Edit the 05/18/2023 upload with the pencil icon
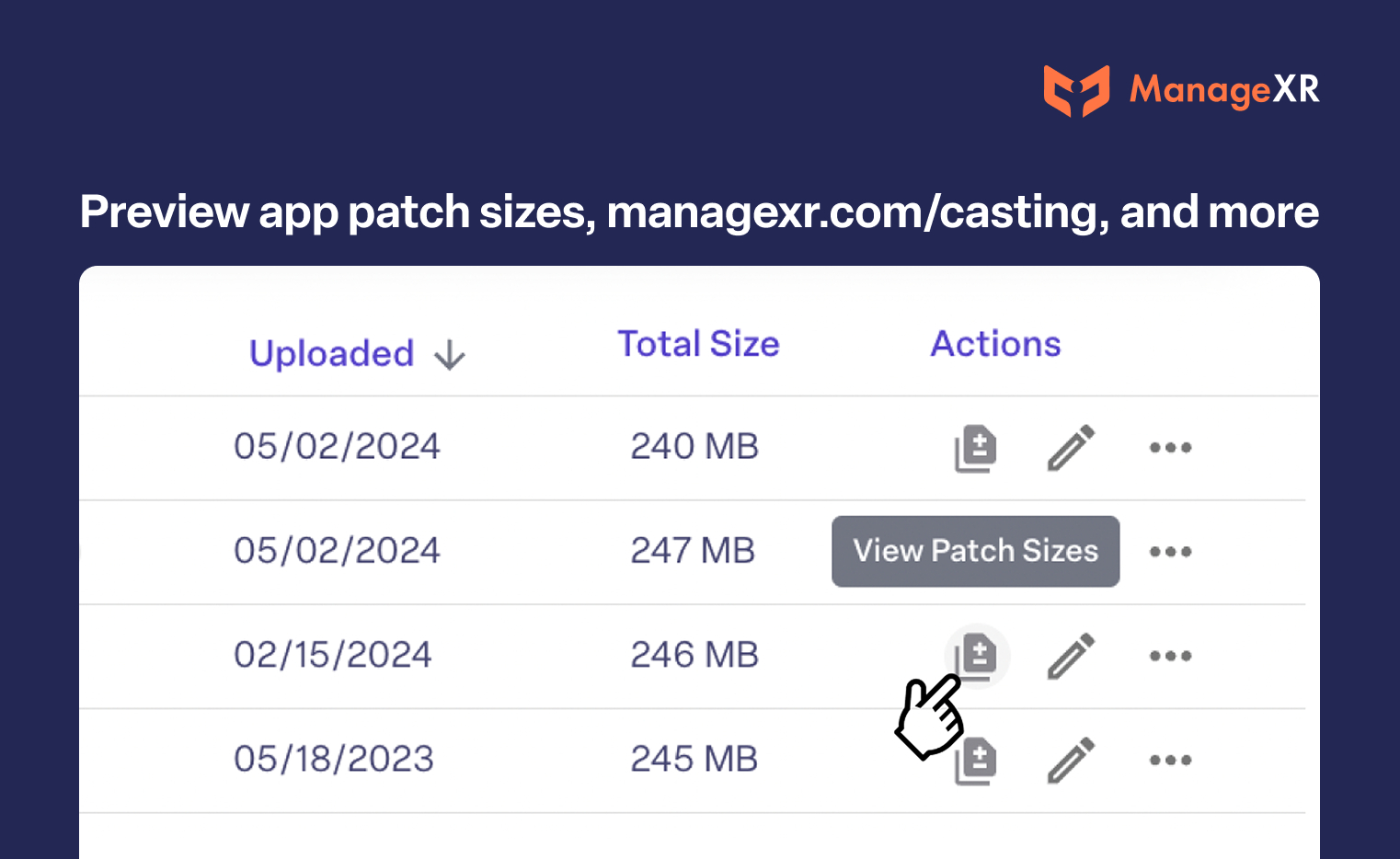Image resolution: width=1400 pixels, height=859 pixels. click(1071, 760)
